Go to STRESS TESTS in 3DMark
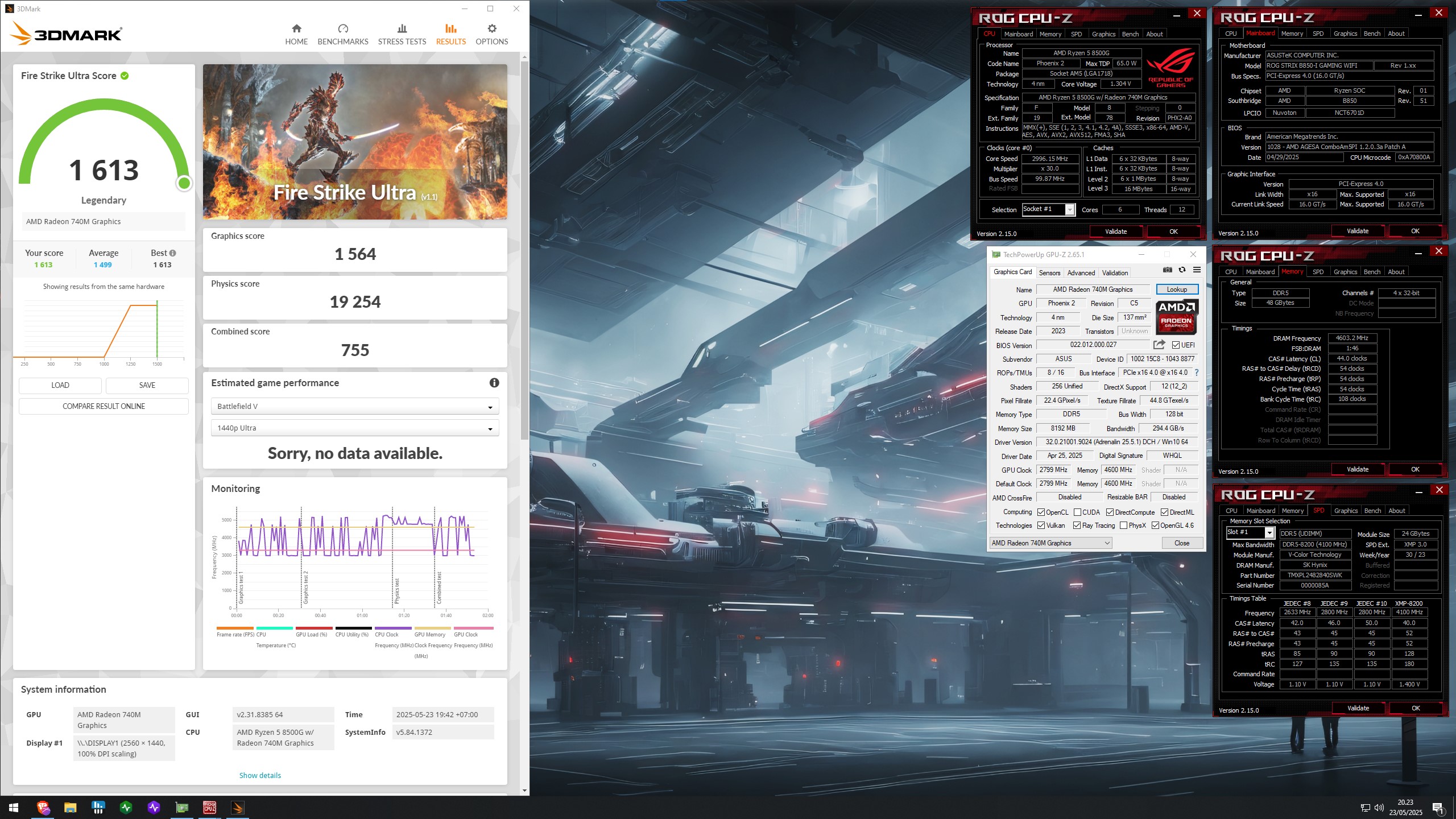This screenshot has height=819, width=1456. (402, 35)
